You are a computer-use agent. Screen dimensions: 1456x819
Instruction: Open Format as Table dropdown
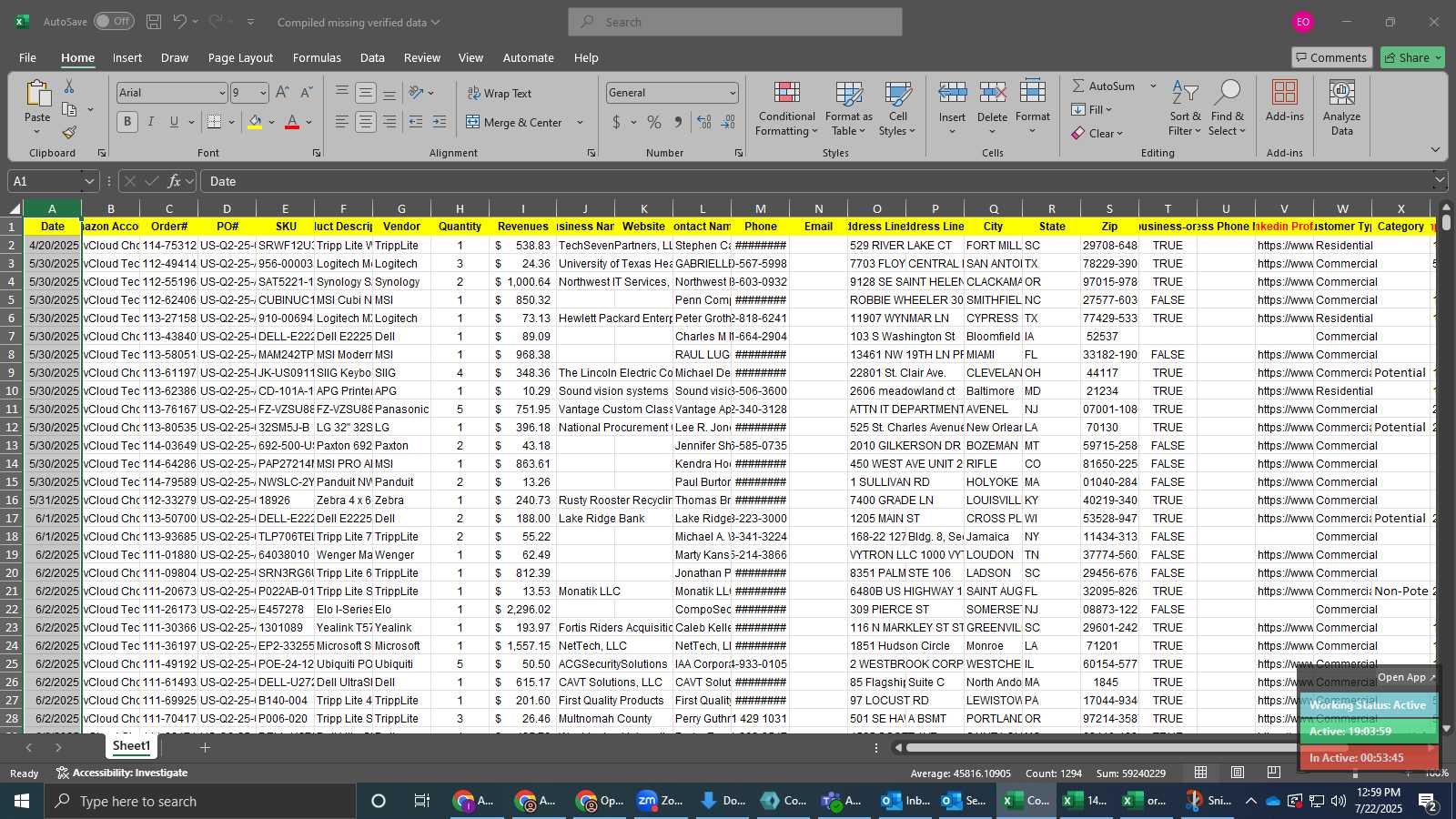848,107
